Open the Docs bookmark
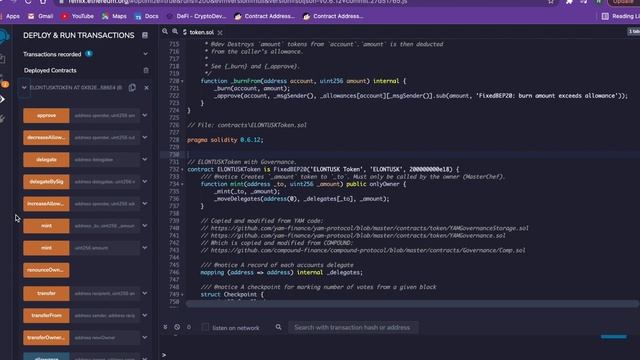 147,16
